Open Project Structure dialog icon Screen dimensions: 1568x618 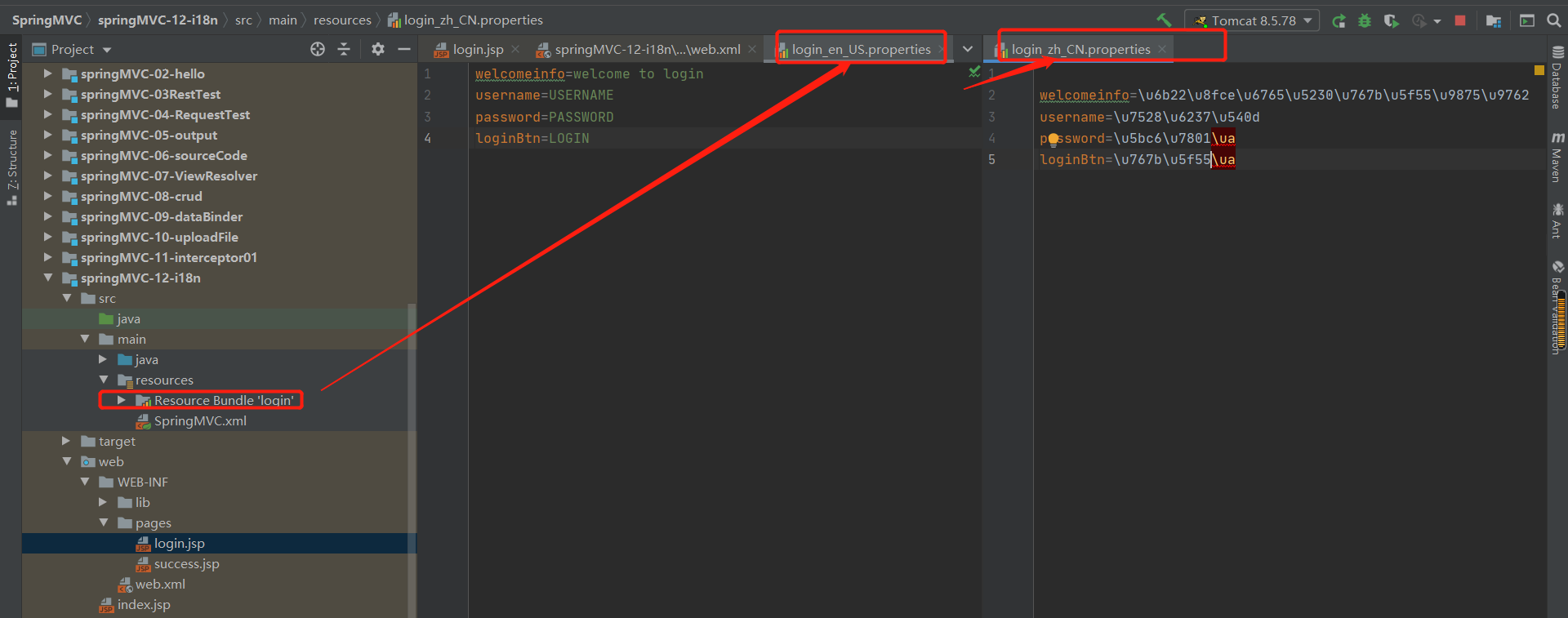click(x=1494, y=21)
